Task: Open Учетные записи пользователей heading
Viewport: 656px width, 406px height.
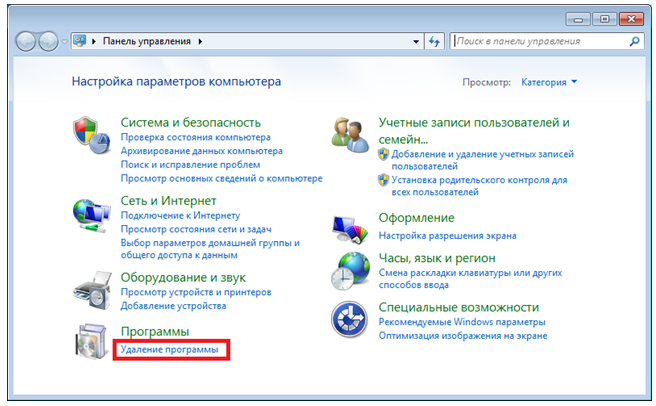Action: pyautogui.click(x=474, y=131)
